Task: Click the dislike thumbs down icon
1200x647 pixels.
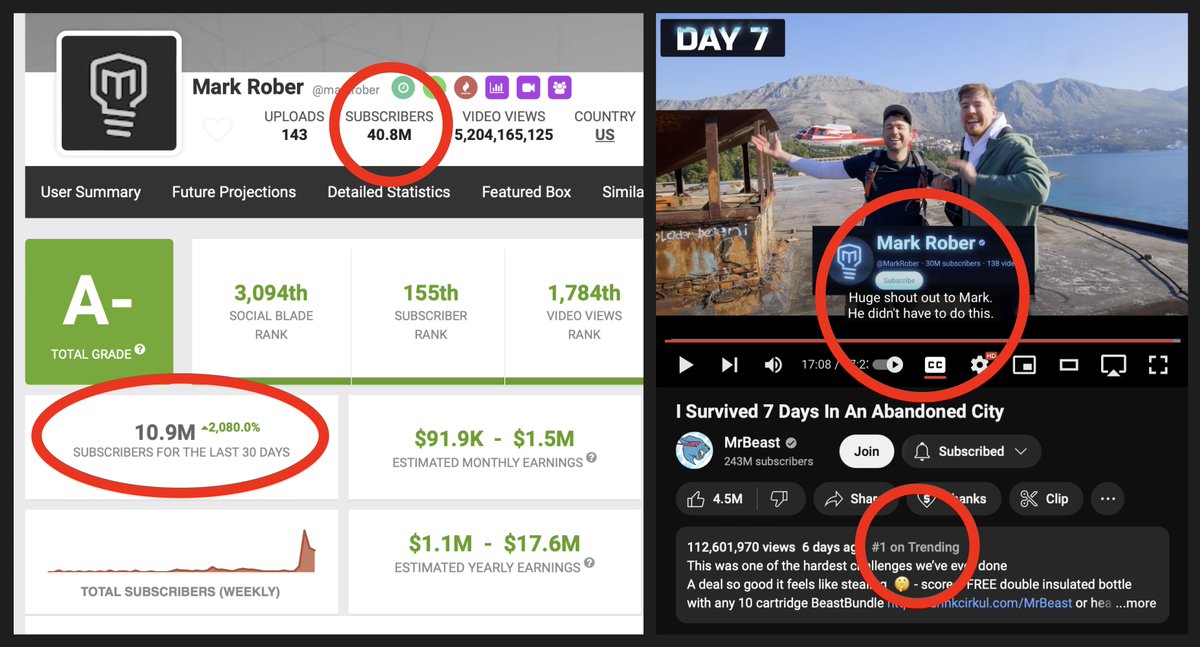Action: tap(780, 498)
